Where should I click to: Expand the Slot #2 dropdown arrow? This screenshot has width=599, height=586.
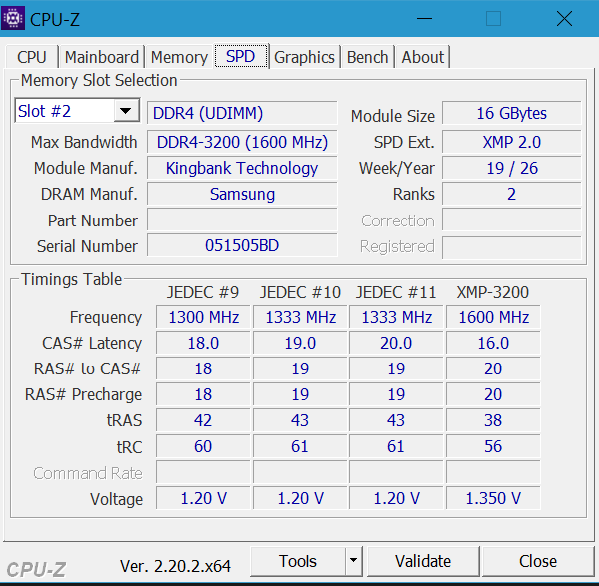point(126,111)
